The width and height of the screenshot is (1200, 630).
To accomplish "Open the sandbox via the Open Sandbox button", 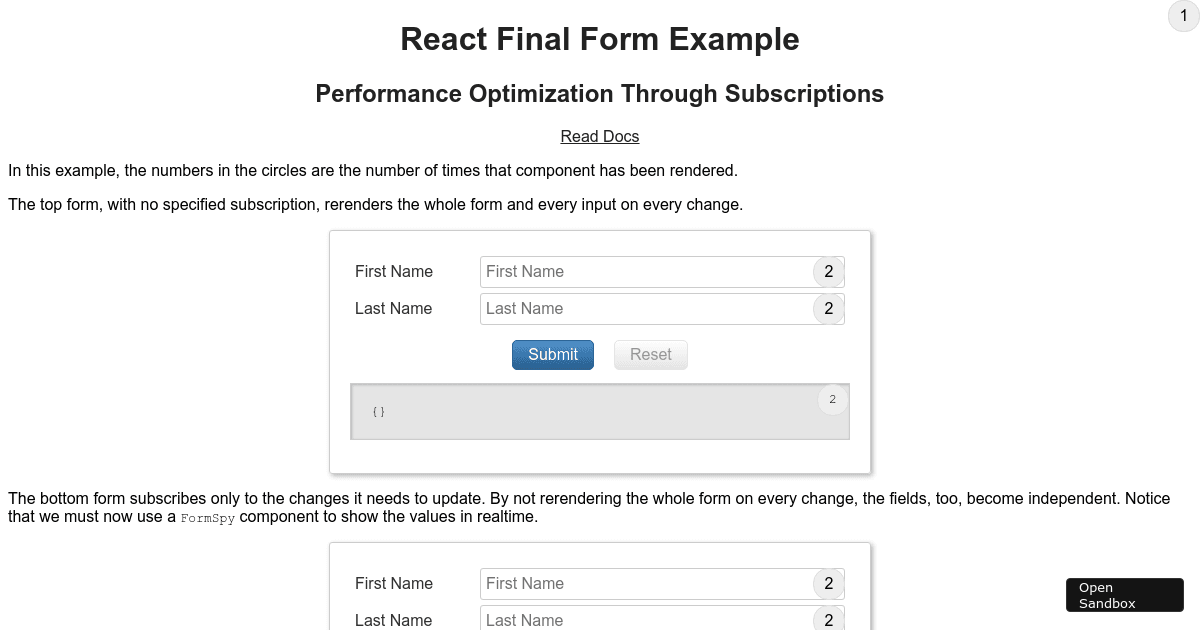I will (x=1124, y=594).
